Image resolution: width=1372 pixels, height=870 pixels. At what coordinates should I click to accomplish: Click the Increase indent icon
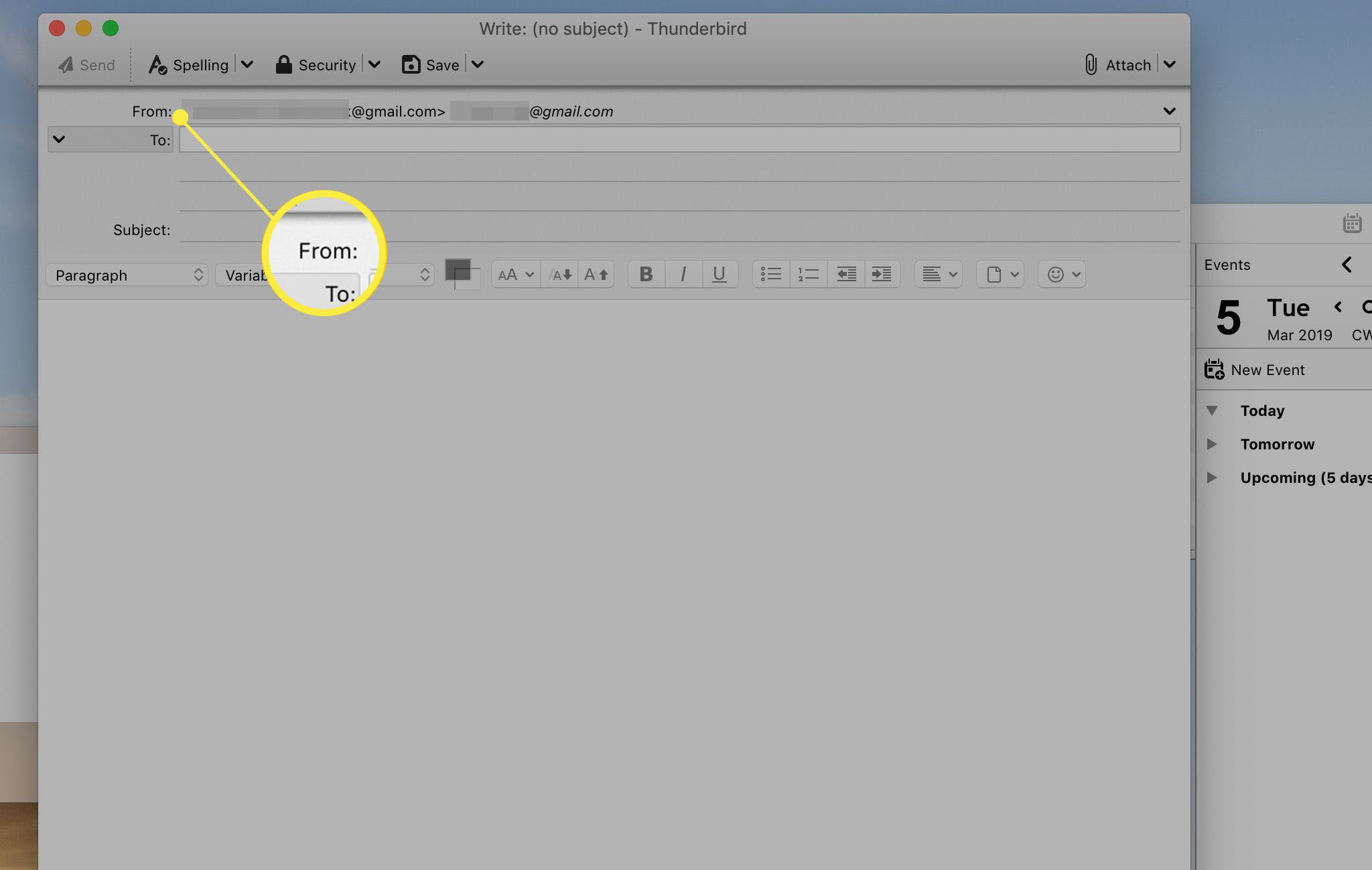pyautogui.click(x=880, y=274)
